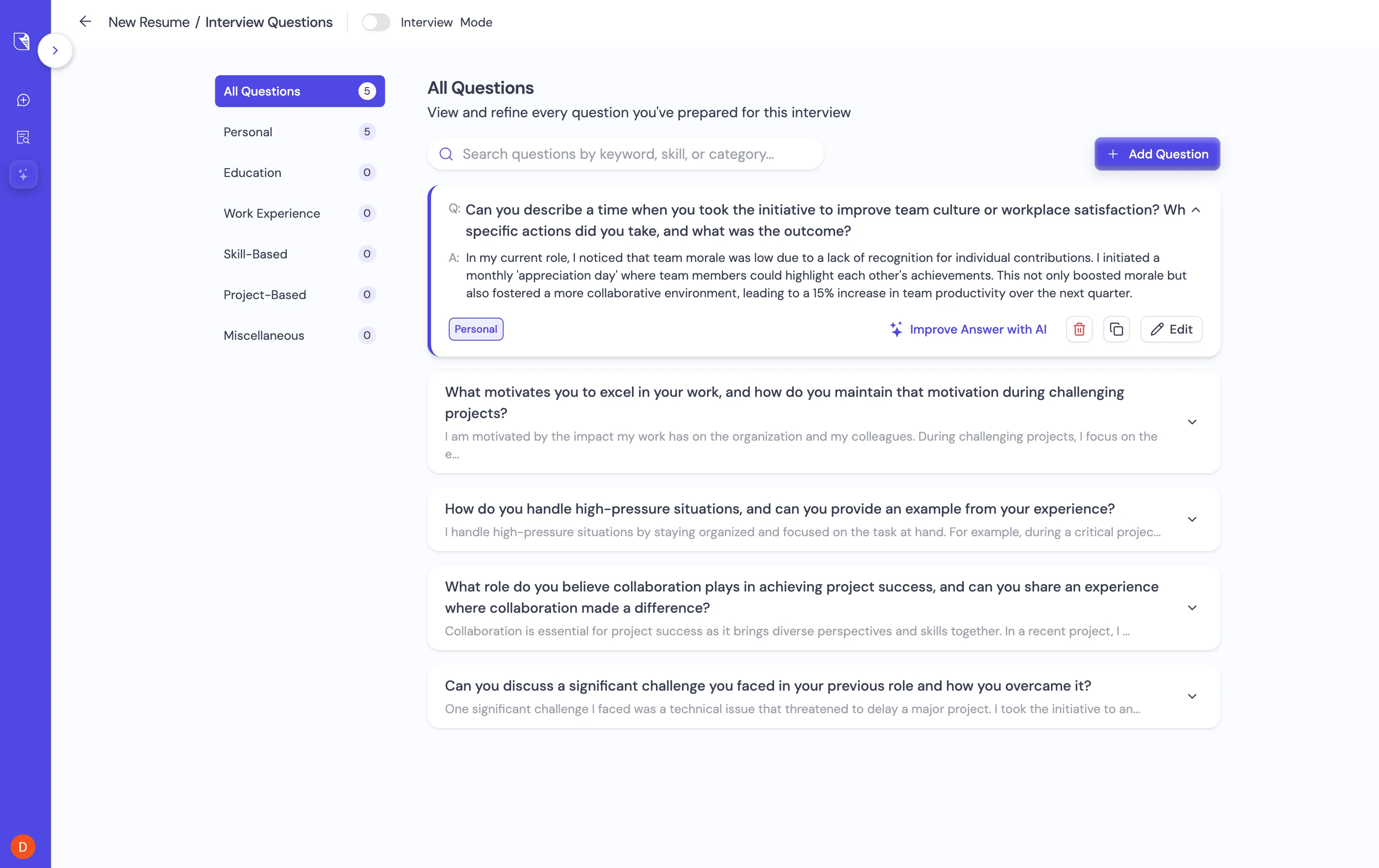Image resolution: width=1379 pixels, height=868 pixels.
Task: Expand the high-pressure situations question
Action: (1192, 520)
